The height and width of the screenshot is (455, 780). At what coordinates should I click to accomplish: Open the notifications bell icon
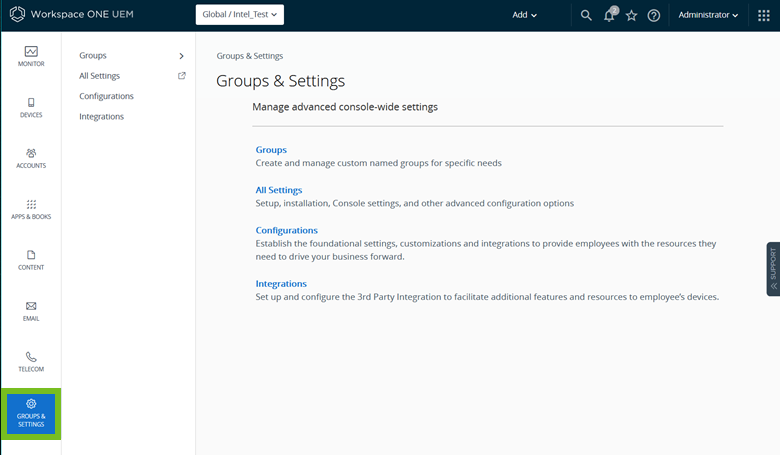[x=609, y=15]
